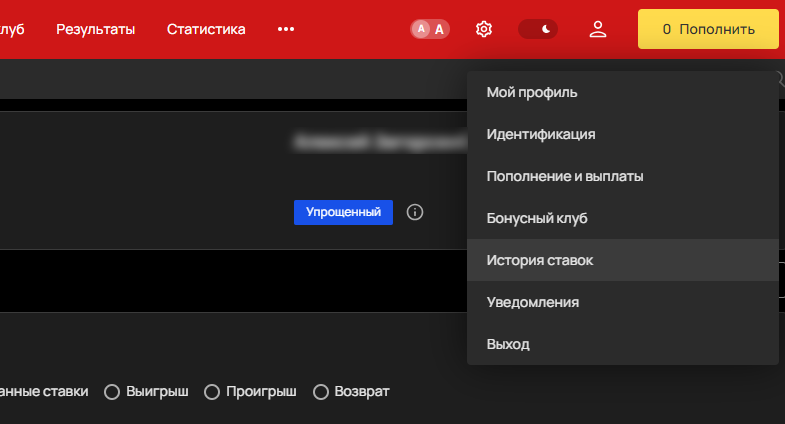The image size is (785, 424).
Task: Select Мой профиль in the dropdown
Action: [x=622, y=92]
